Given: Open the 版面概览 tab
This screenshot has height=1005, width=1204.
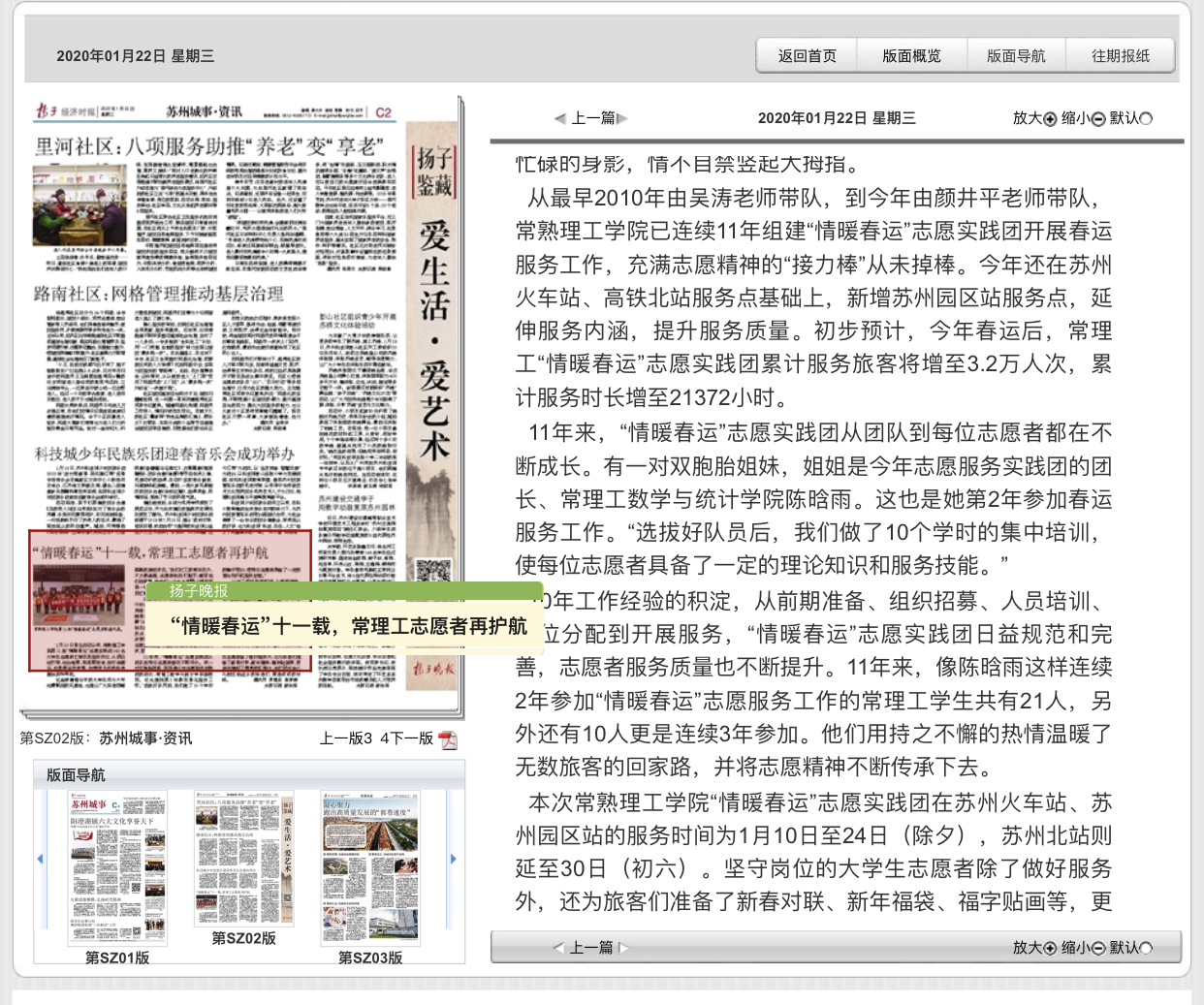Looking at the screenshot, I should tap(911, 56).
